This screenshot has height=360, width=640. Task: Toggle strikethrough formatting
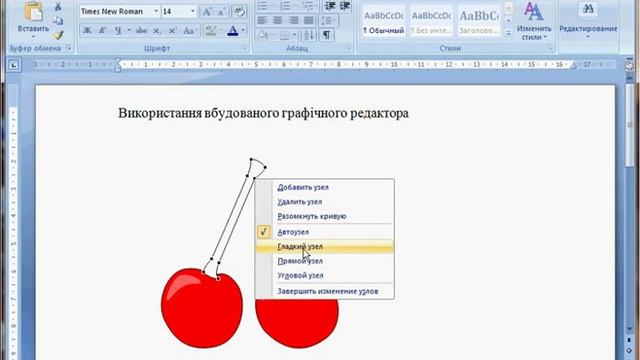(141, 31)
